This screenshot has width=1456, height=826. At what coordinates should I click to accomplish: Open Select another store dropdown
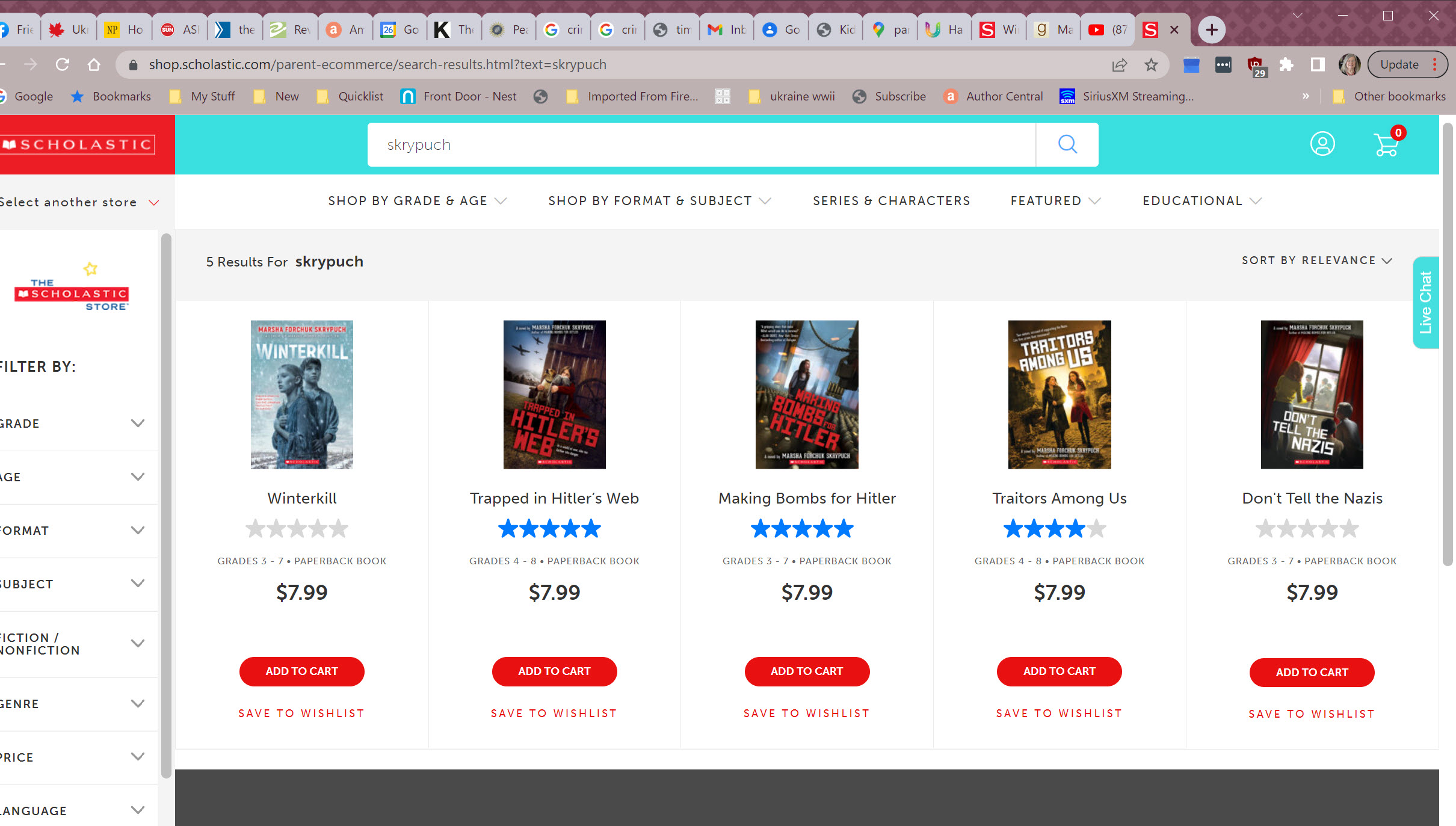tap(78, 202)
